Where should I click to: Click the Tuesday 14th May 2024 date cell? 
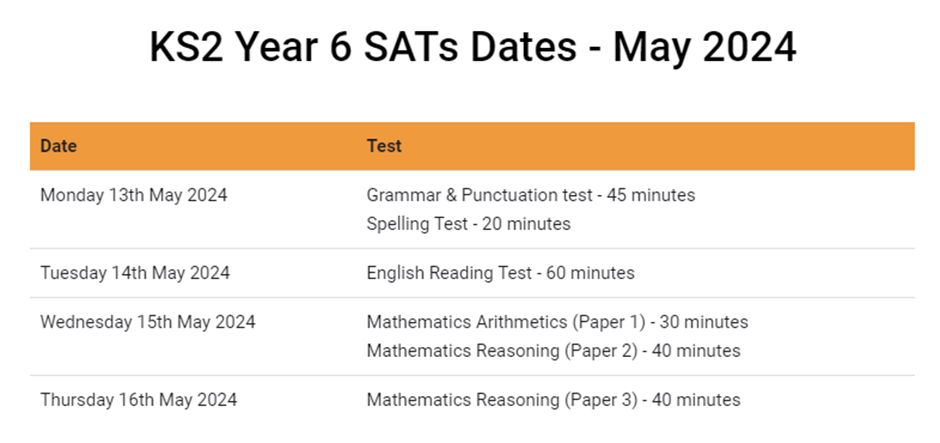135,273
